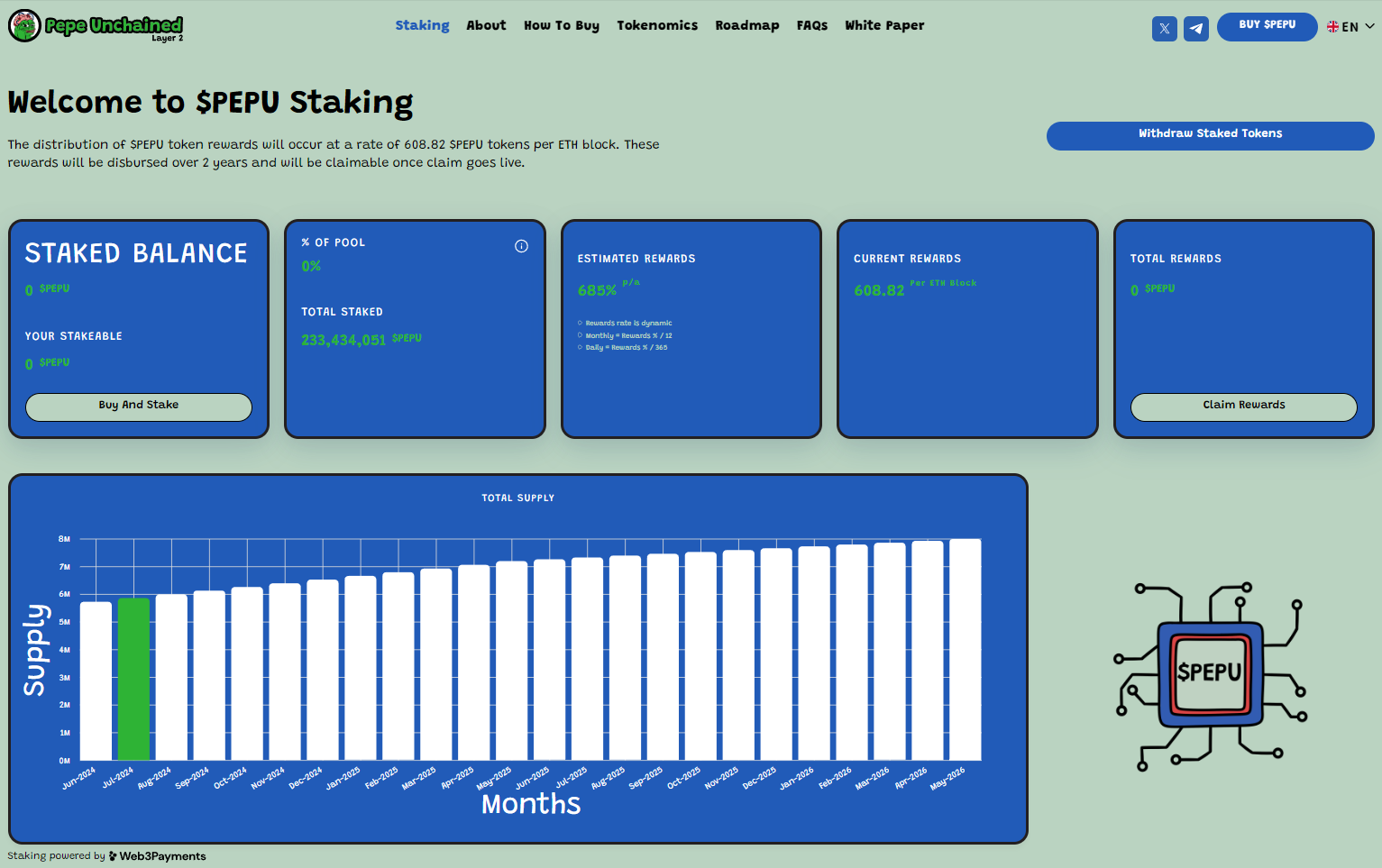This screenshot has height=868, width=1382.
Task: Select the Jun-2024 supply bar
Action: (96, 681)
